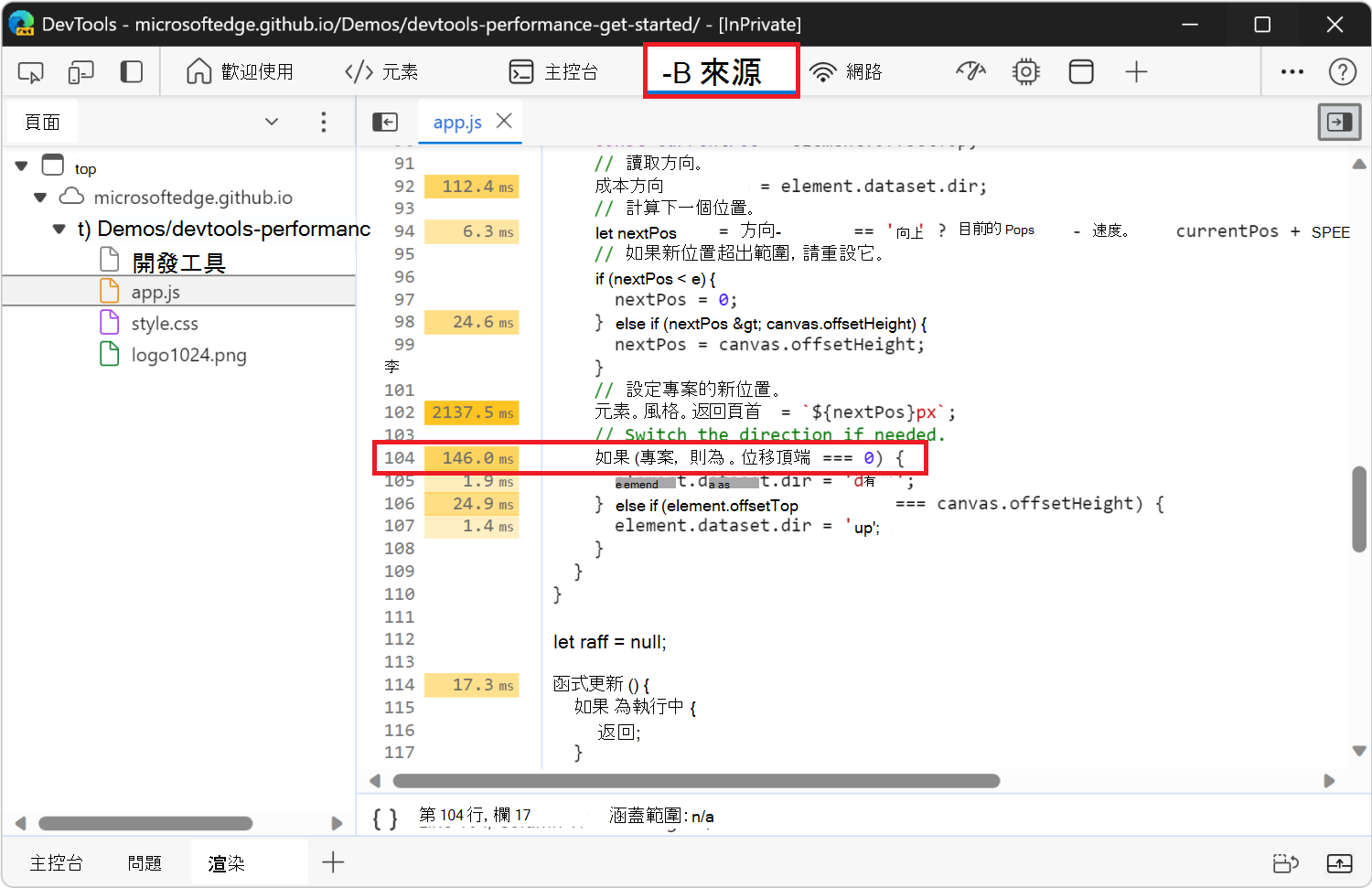Click the 涵蓋範圍: n/a status text

661,816
